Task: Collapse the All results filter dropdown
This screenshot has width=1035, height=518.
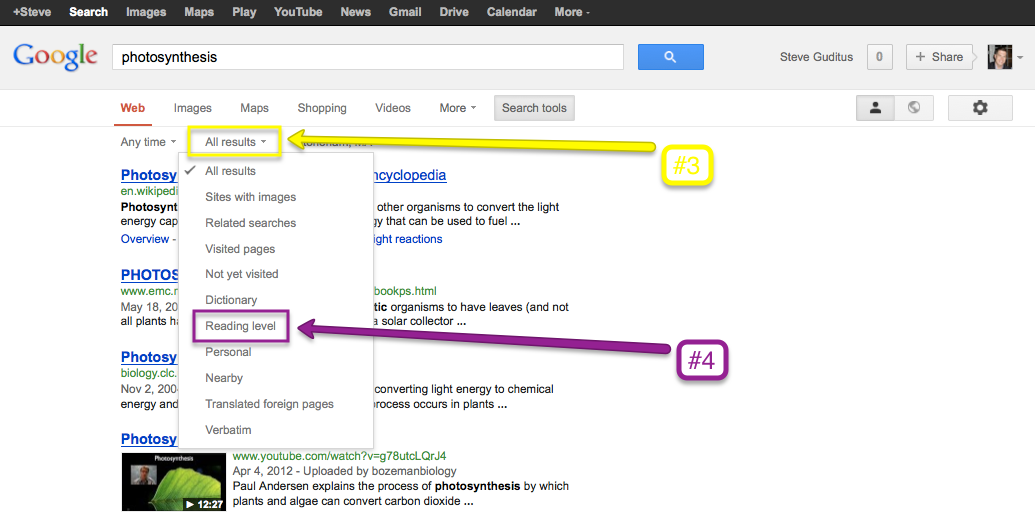Action: coord(235,142)
